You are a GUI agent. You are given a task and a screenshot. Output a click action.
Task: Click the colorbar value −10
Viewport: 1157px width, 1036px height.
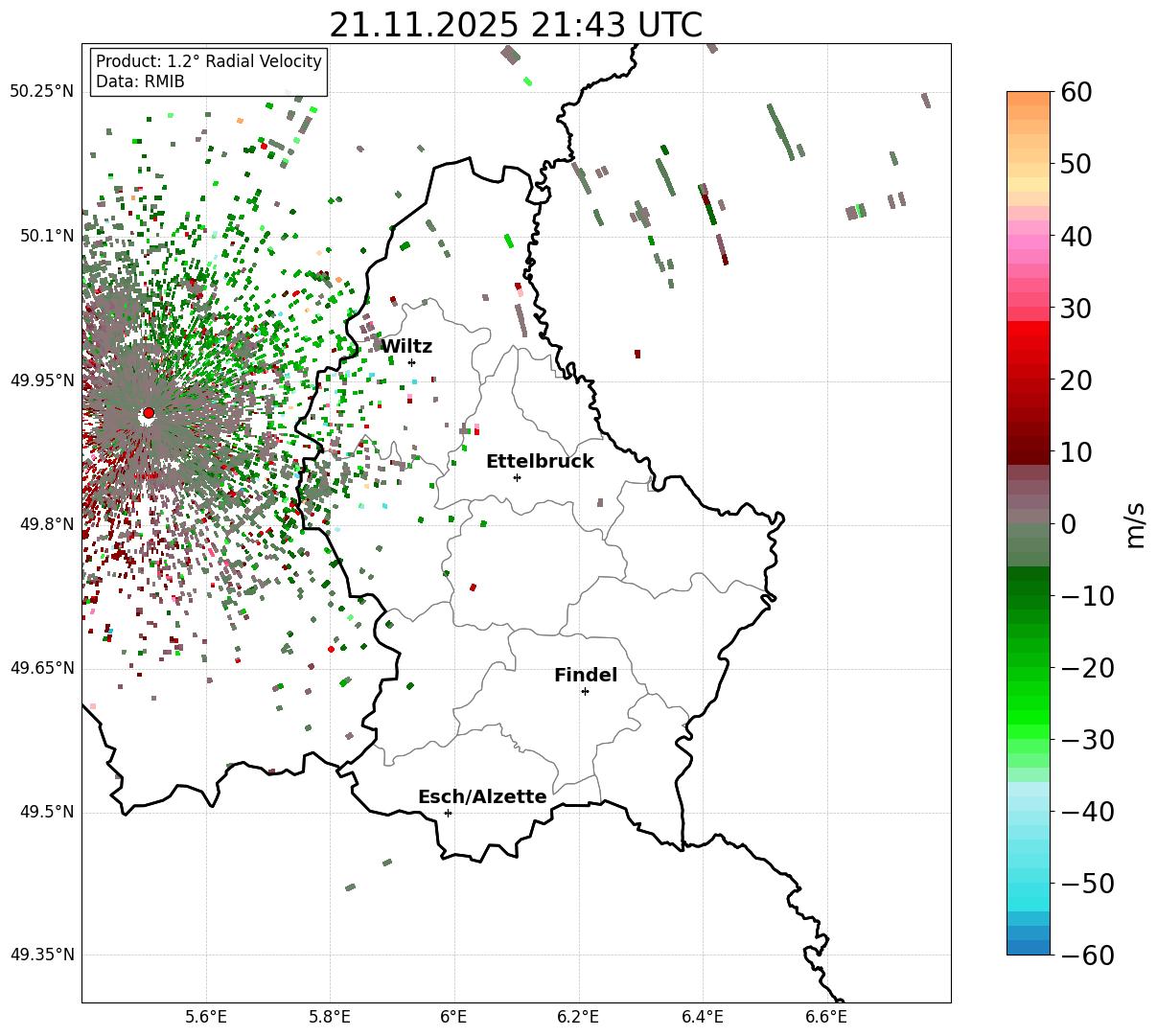tap(1087, 596)
